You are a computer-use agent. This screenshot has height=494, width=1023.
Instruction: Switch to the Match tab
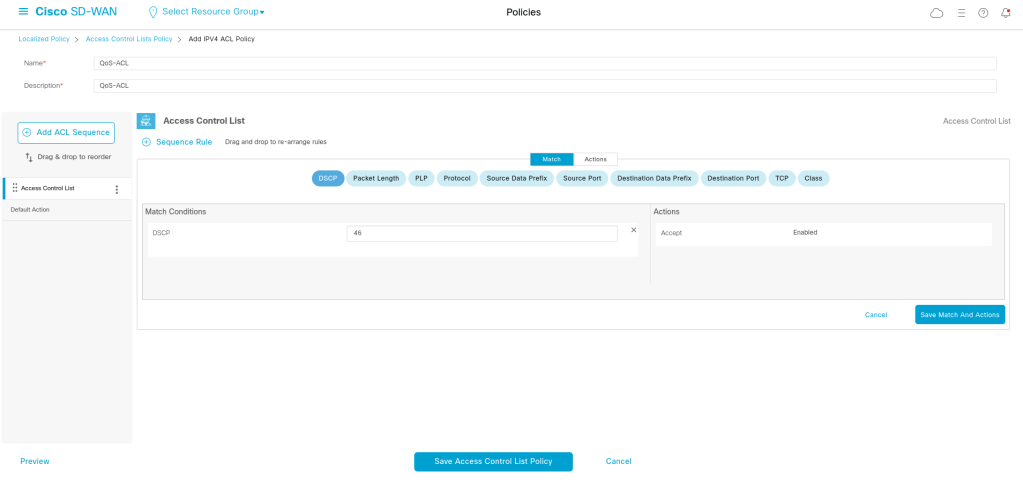pyautogui.click(x=551, y=159)
